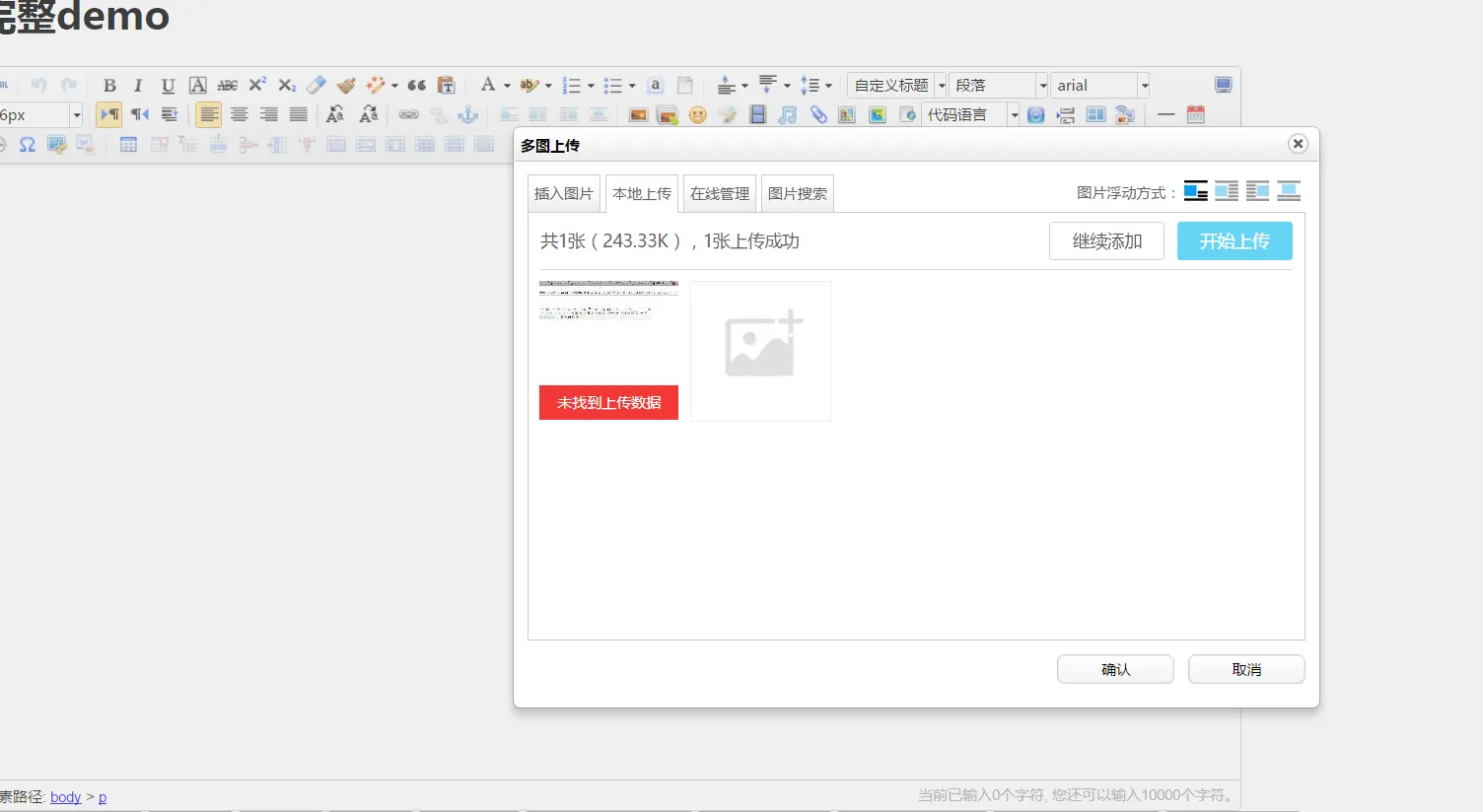
Task: Select the centered image float option
Action: click(1289, 191)
